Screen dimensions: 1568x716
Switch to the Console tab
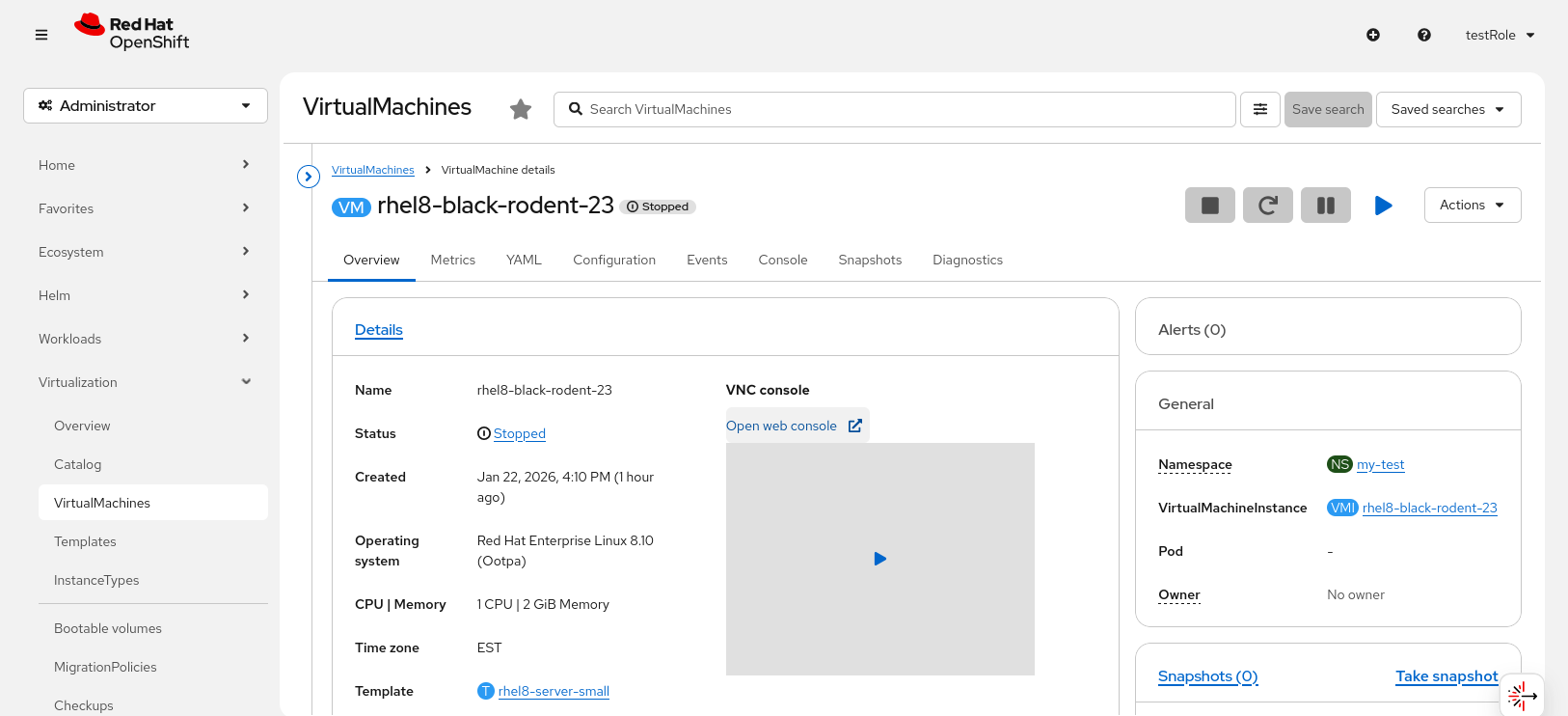click(x=783, y=261)
